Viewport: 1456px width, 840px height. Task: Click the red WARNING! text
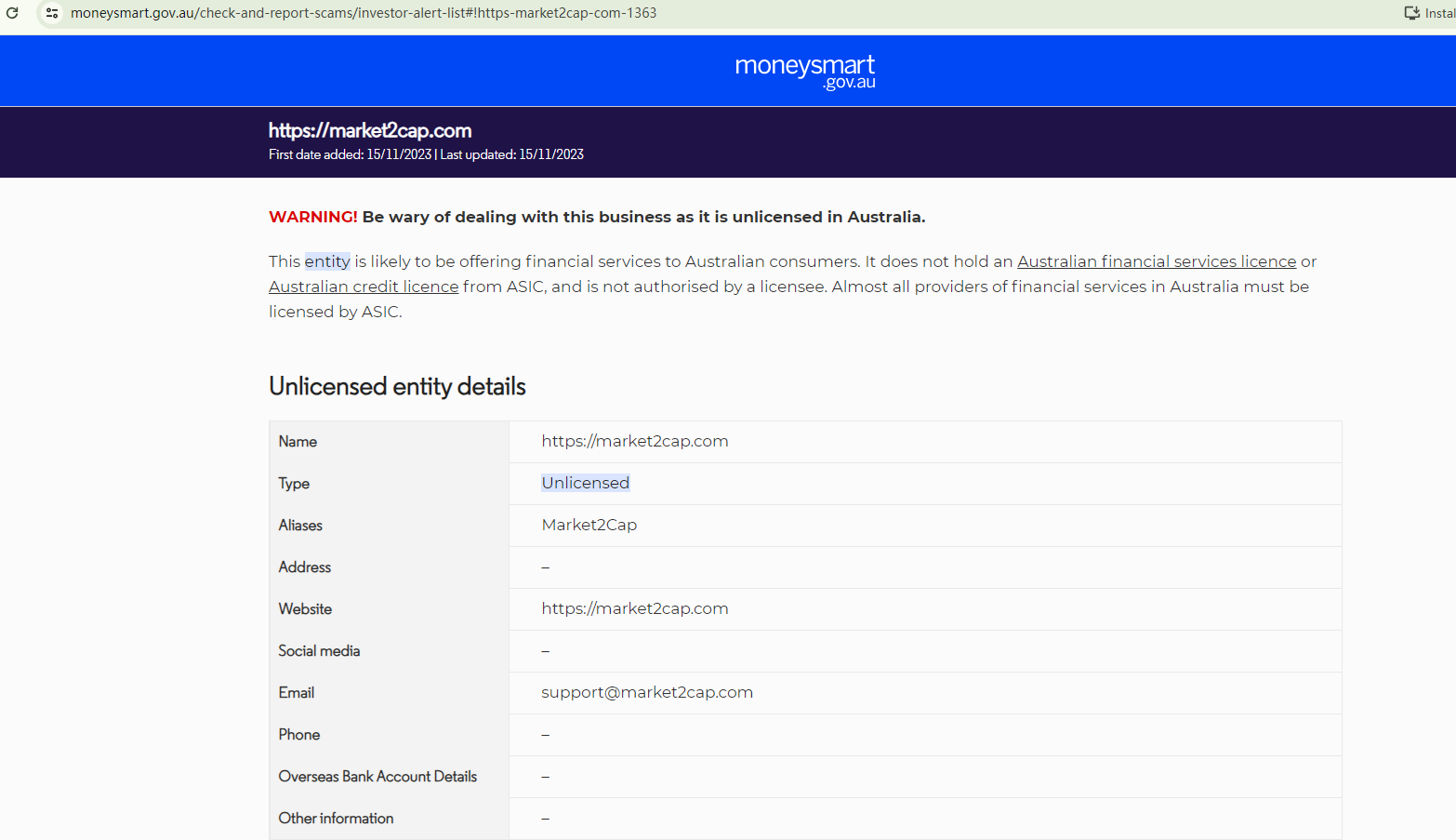313,217
